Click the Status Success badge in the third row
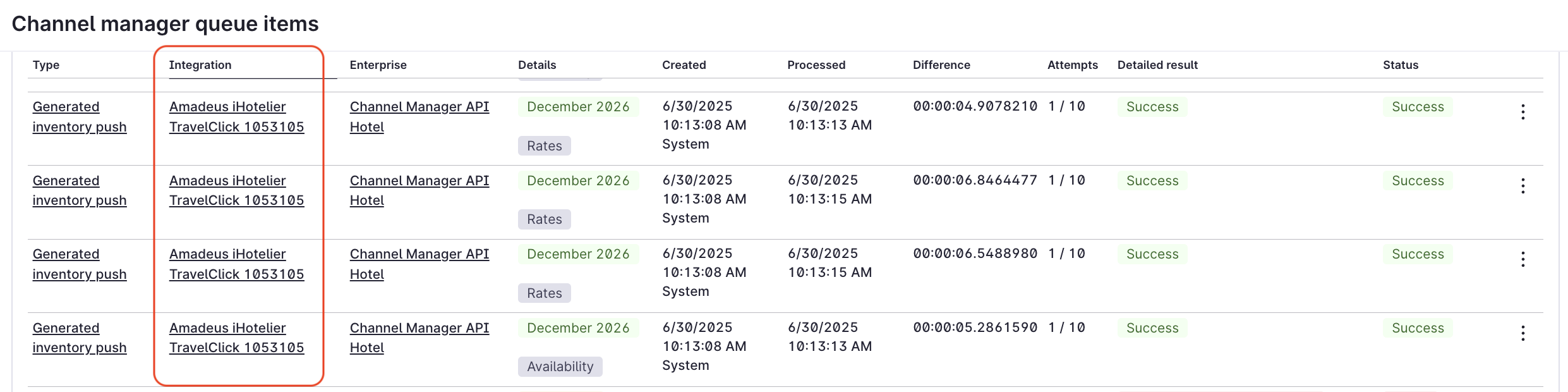Image resolution: width=1568 pixels, height=392 pixels. click(x=1418, y=254)
